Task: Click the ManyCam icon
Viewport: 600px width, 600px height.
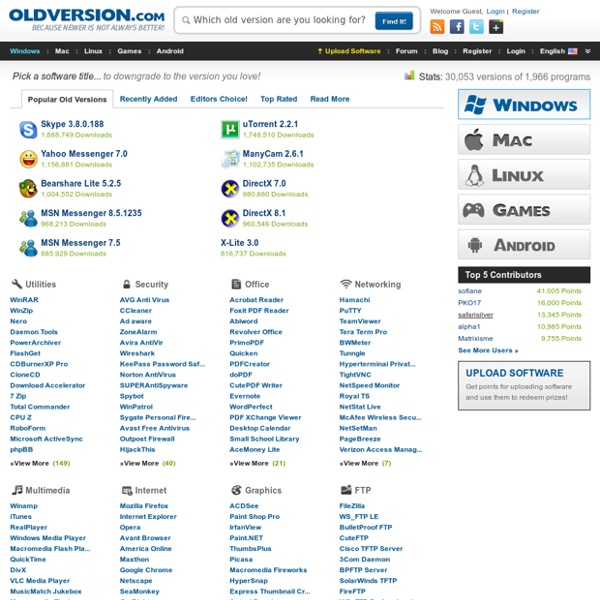Action: [230, 159]
